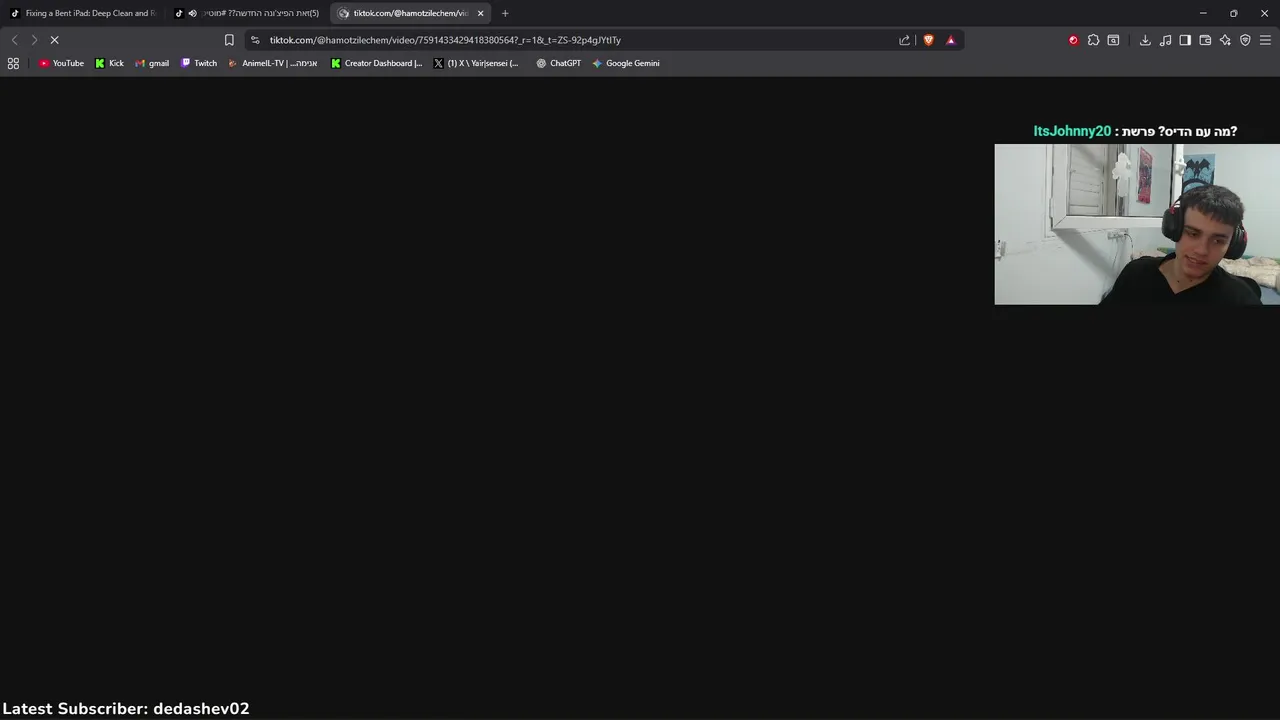Open the Twitch bookmark
The height and width of the screenshot is (720, 1280).
pos(199,63)
